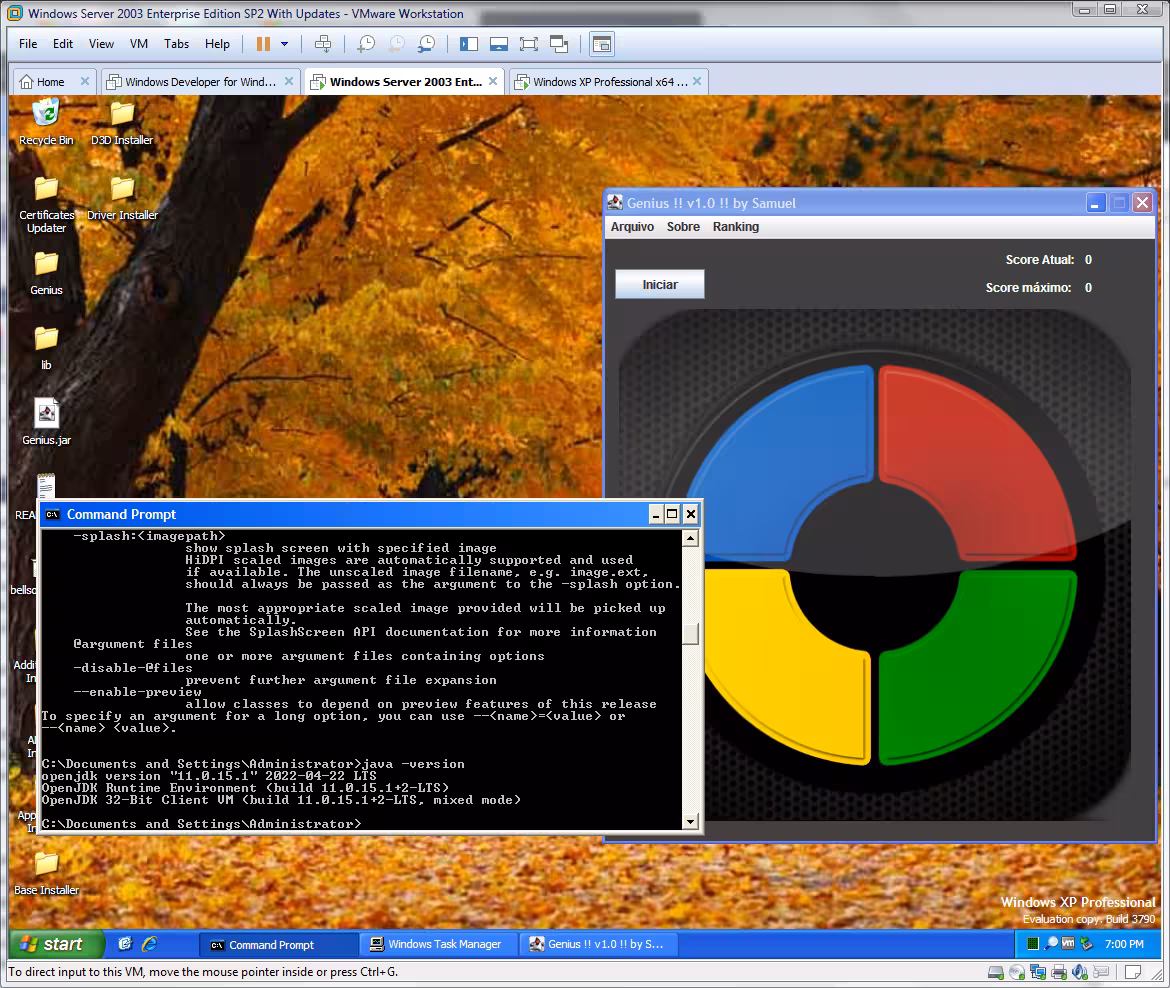Click Internet Explorer quick launch icon
Screen dimensions: 1170x988
tap(149, 944)
